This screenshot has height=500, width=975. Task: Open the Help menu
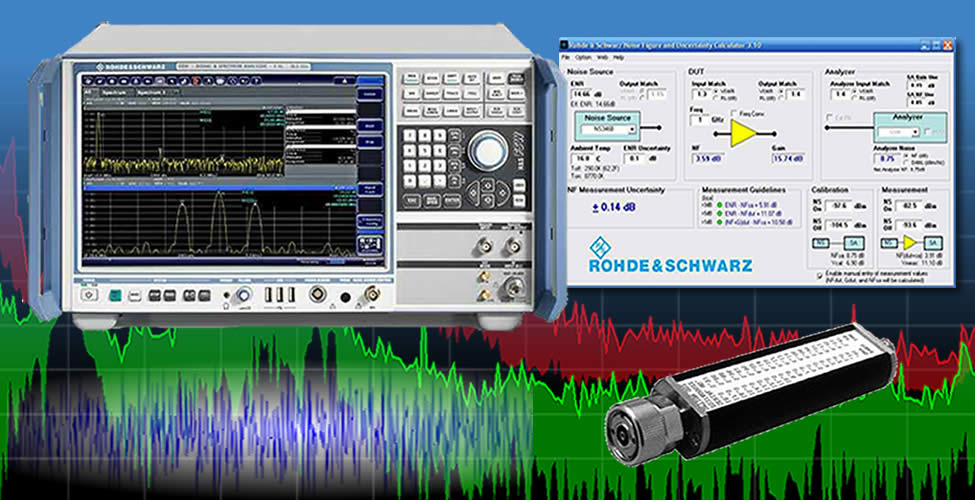click(x=620, y=57)
